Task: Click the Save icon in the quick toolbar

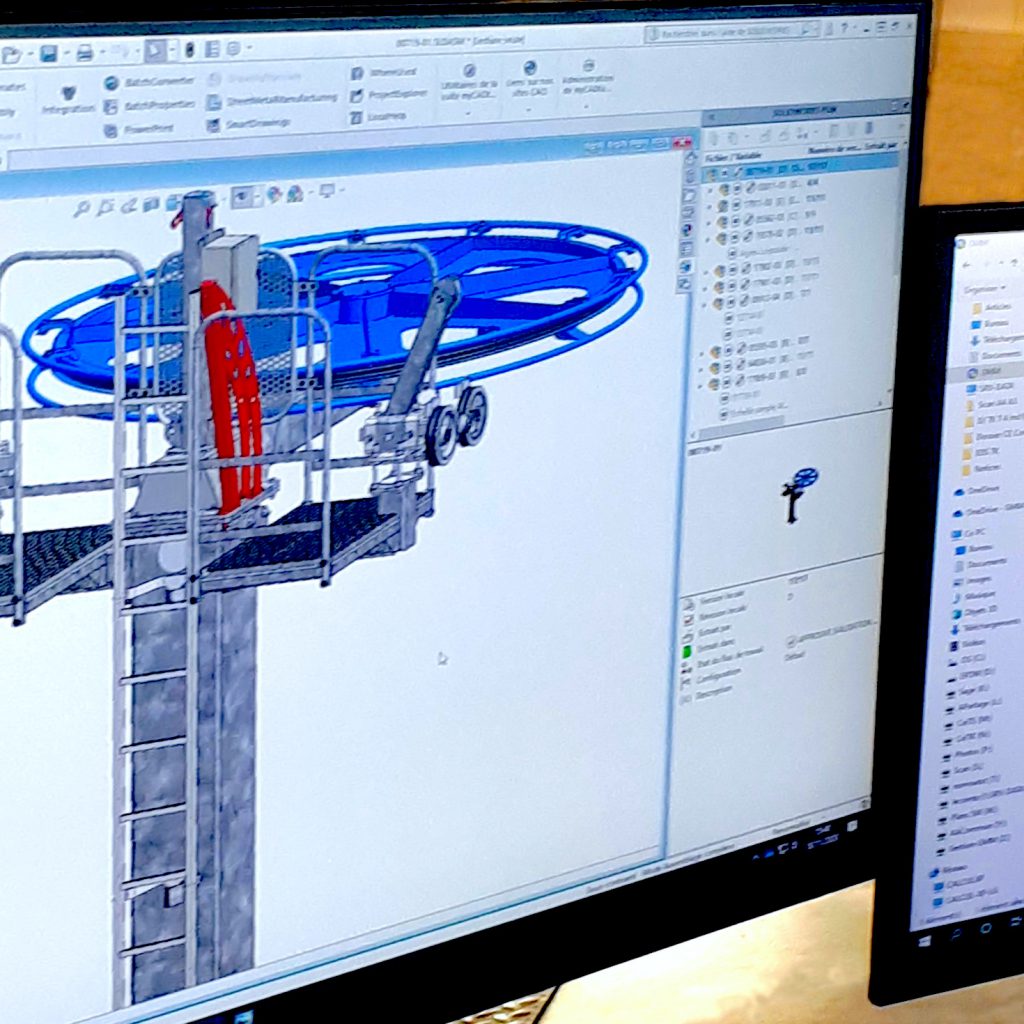Action: pyautogui.click(x=49, y=53)
